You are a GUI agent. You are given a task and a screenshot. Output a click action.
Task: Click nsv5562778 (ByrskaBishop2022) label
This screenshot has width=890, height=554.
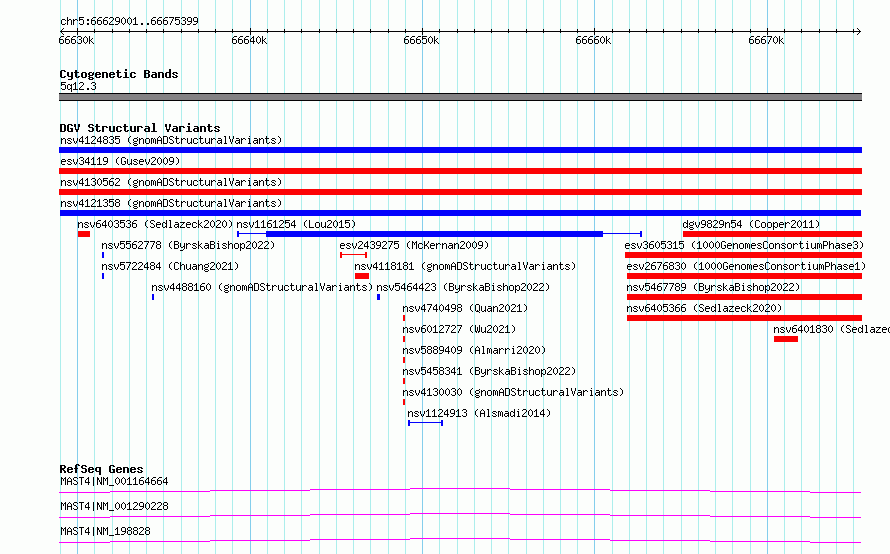tap(188, 245)
